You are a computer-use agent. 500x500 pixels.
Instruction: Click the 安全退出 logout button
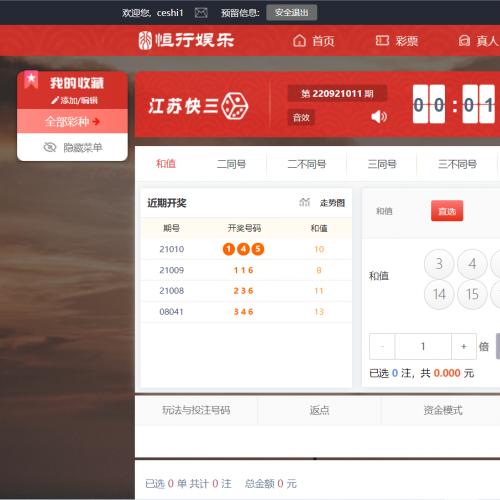point(291,13)
